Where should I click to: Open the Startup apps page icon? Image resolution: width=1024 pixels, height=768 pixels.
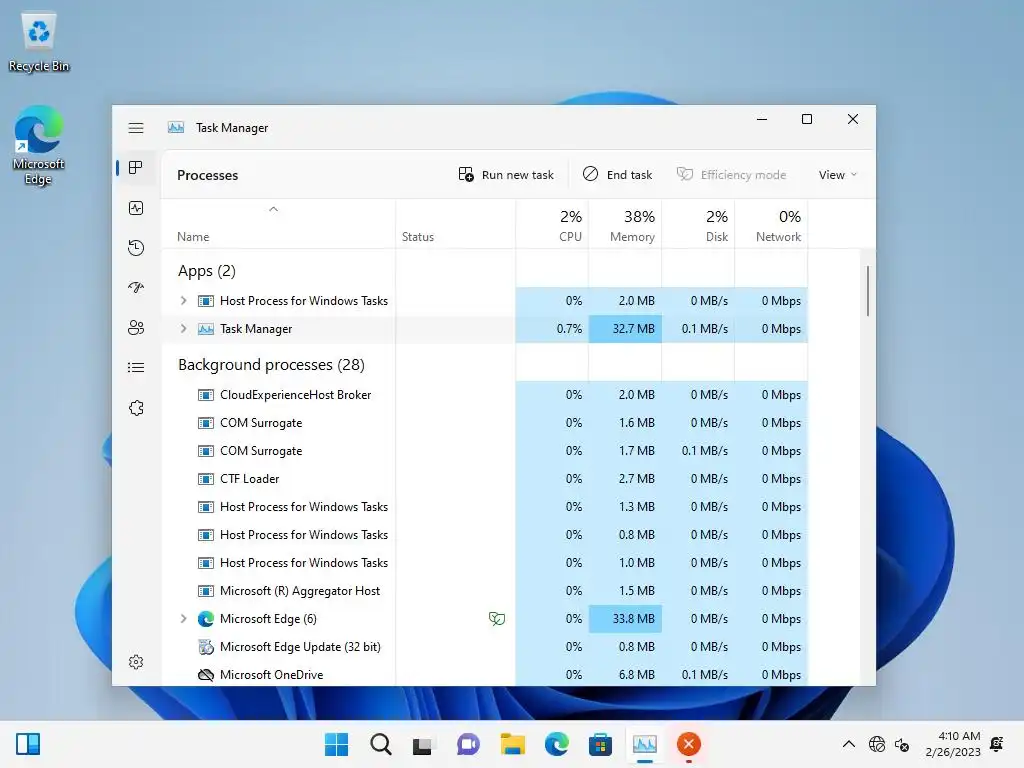136,287
